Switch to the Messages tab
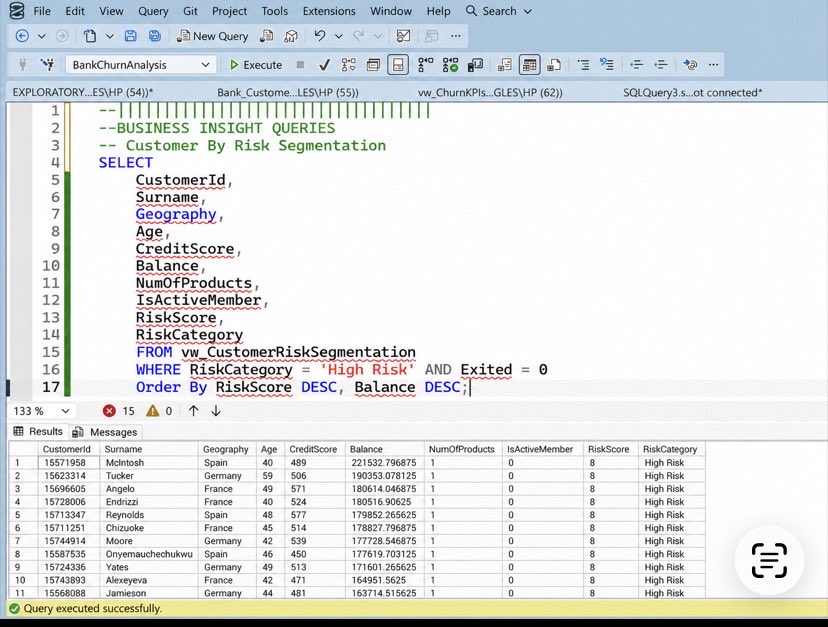 point(105,432)
